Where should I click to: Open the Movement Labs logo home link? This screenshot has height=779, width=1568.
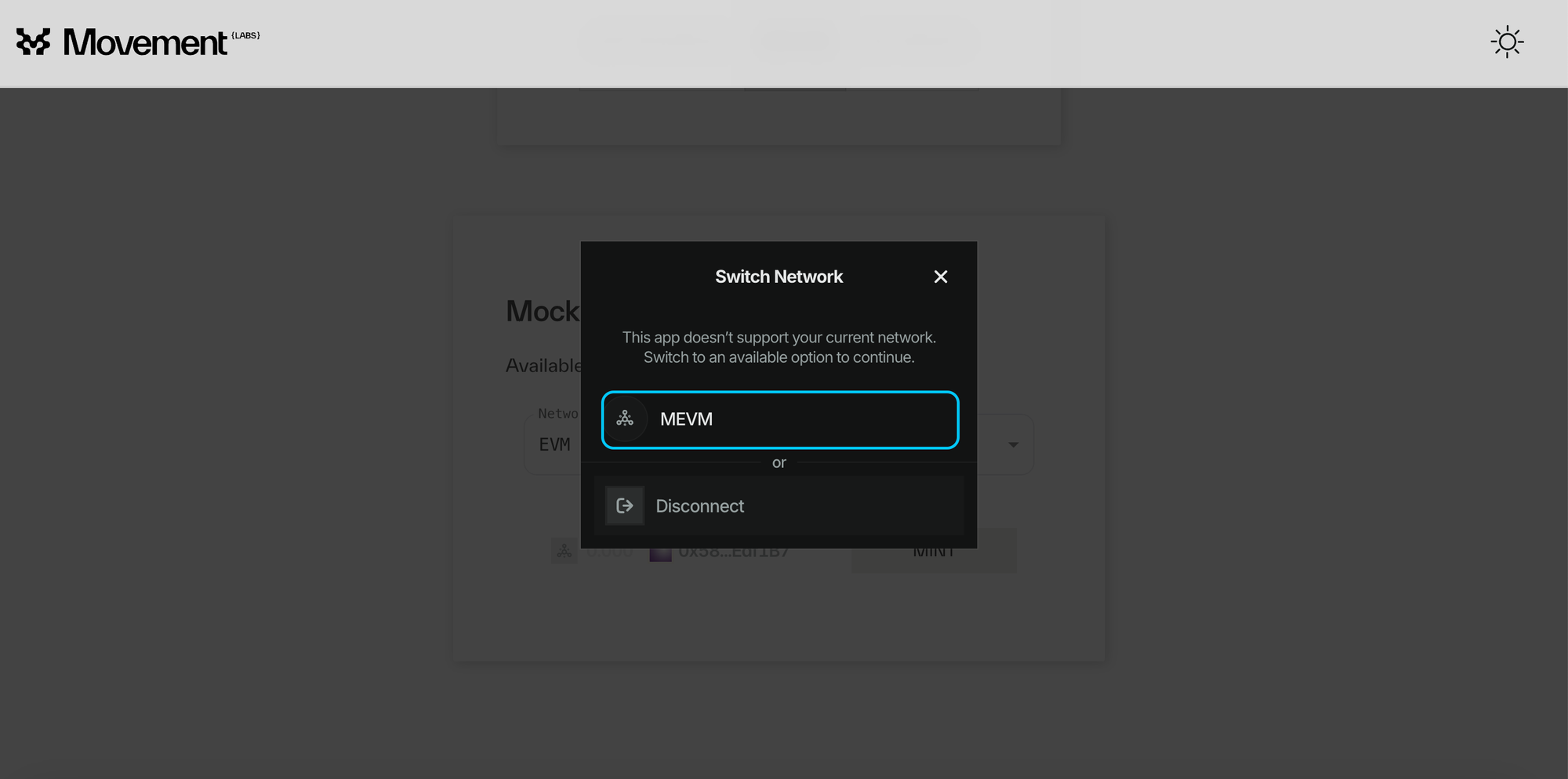coord(138,42)
